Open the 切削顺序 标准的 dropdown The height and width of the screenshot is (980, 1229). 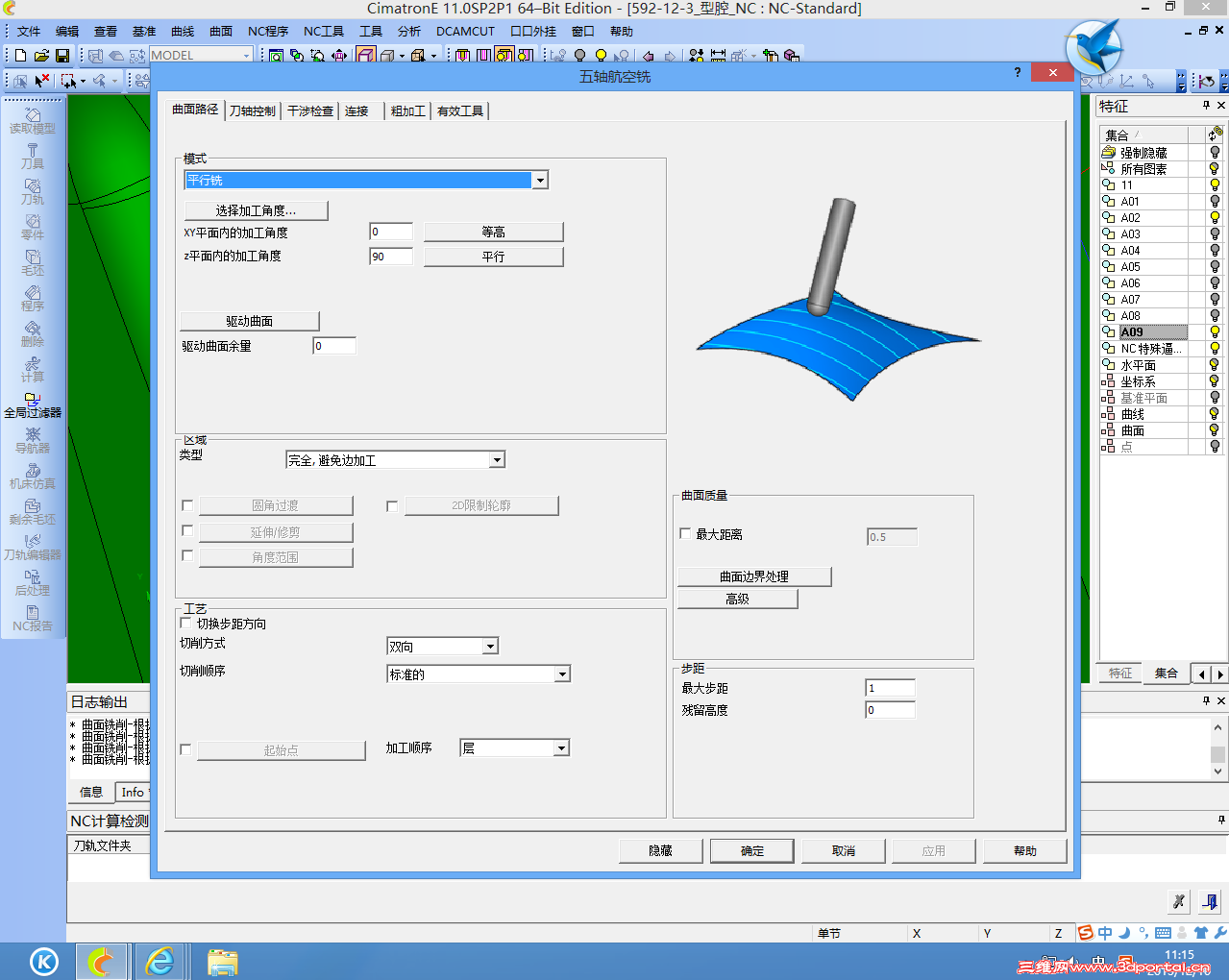[479, 674]
